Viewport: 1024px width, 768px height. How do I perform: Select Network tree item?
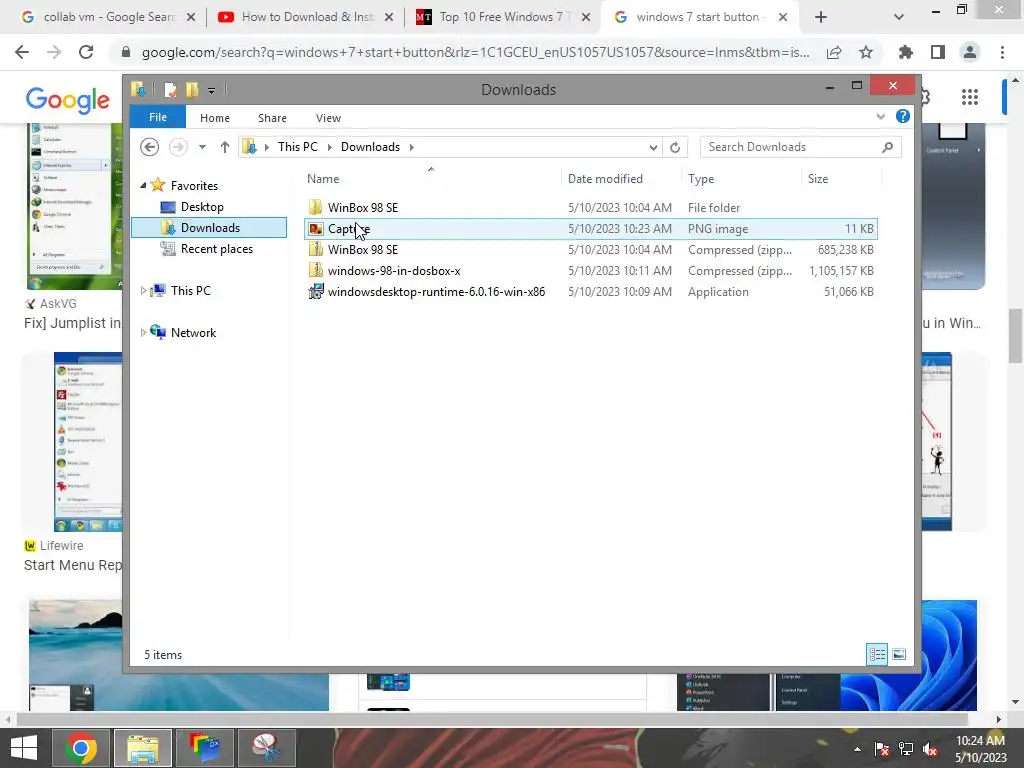[193, 332]
